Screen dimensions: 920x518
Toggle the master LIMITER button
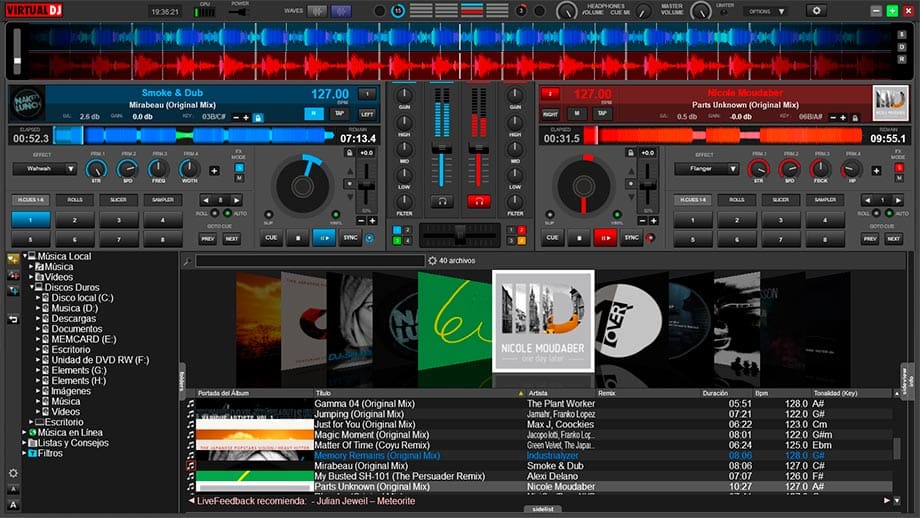click(725, 12)
